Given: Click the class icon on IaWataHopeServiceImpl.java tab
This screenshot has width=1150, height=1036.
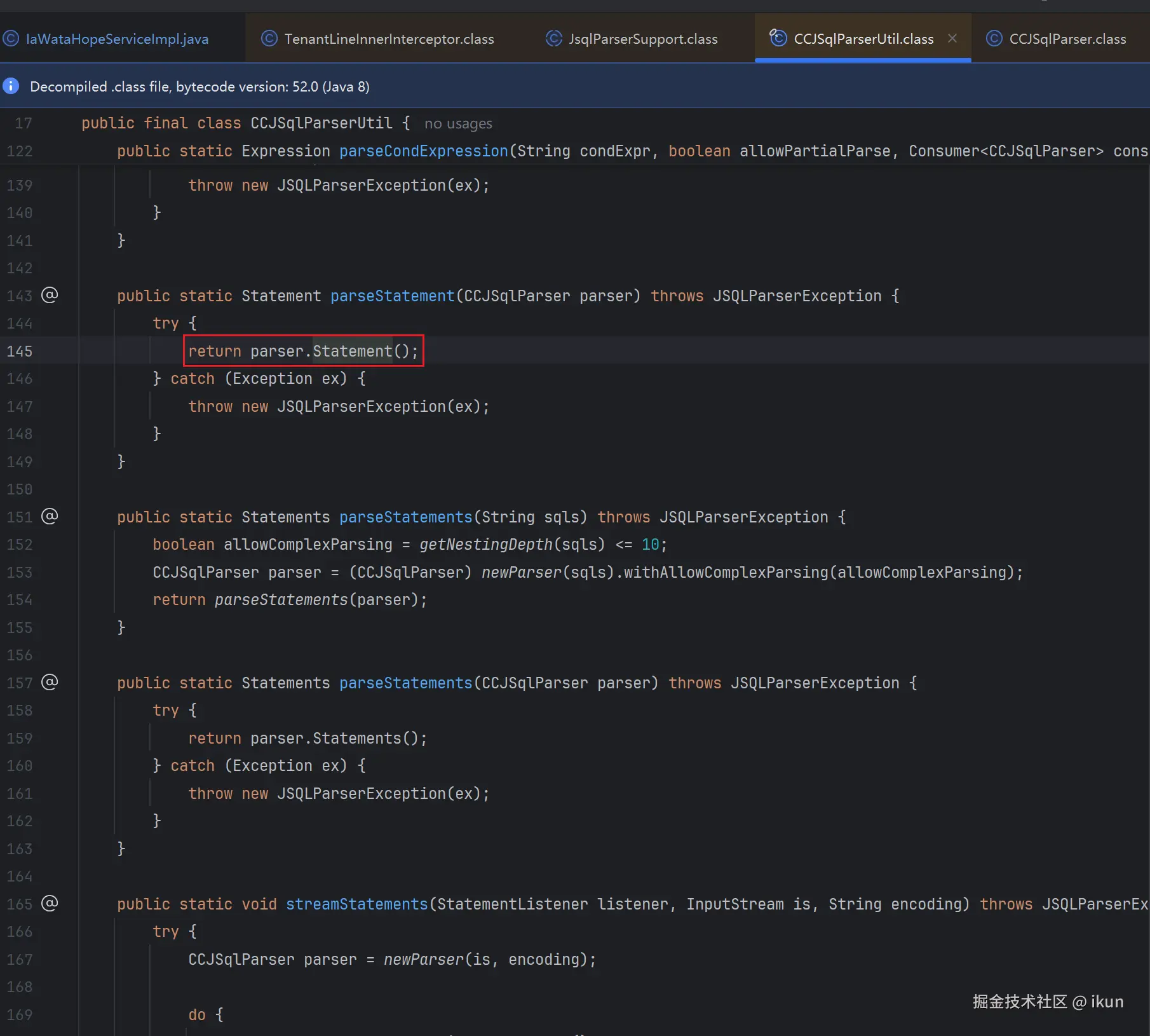Looking at the screenshot, I should click(11, 39).
